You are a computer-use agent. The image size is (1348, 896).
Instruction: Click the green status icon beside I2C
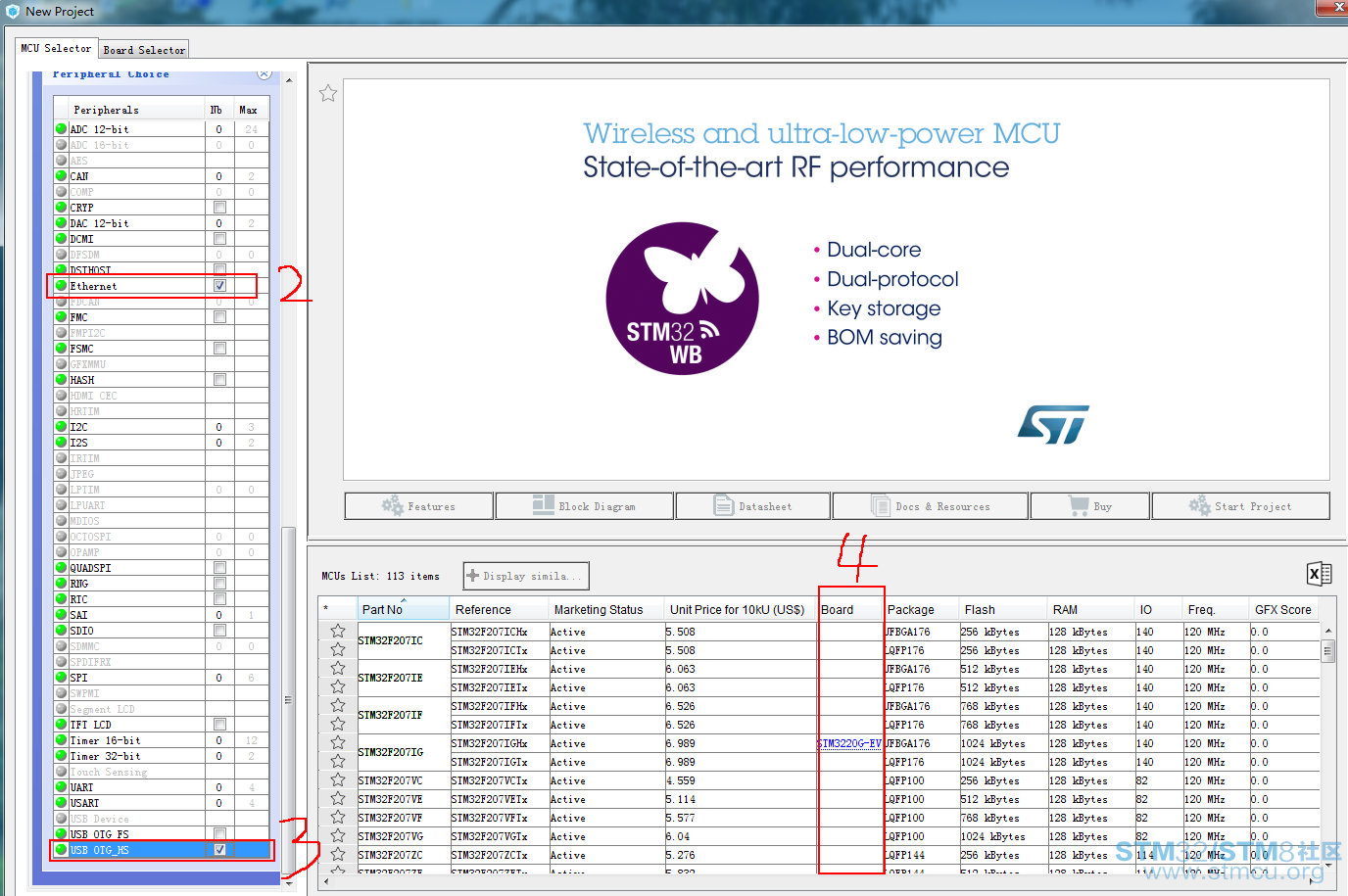point(61,427)
